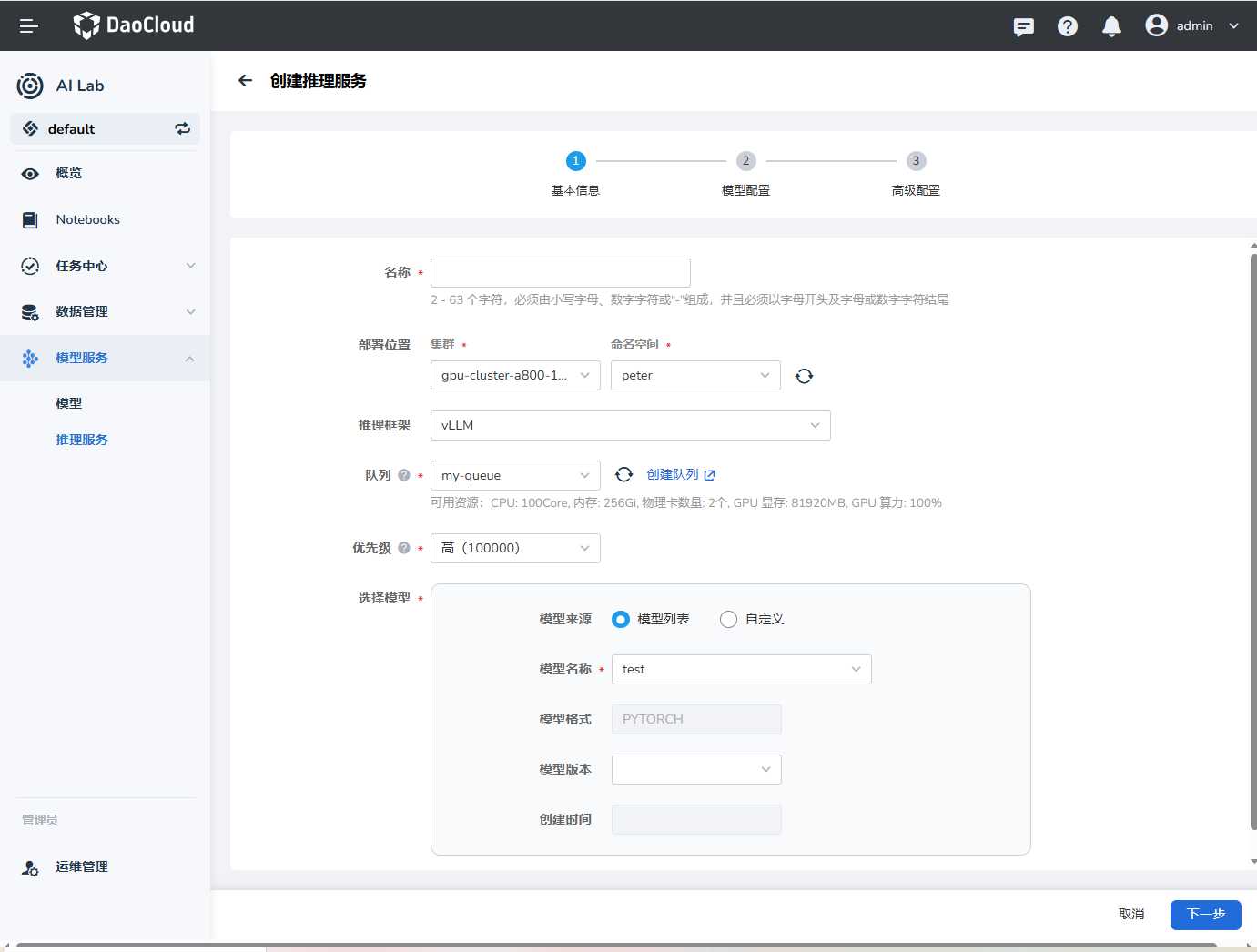Switch workspace using the default swap icon
Image resolution: width=1257 pixels, height=952 pixels.
[183, 128]
